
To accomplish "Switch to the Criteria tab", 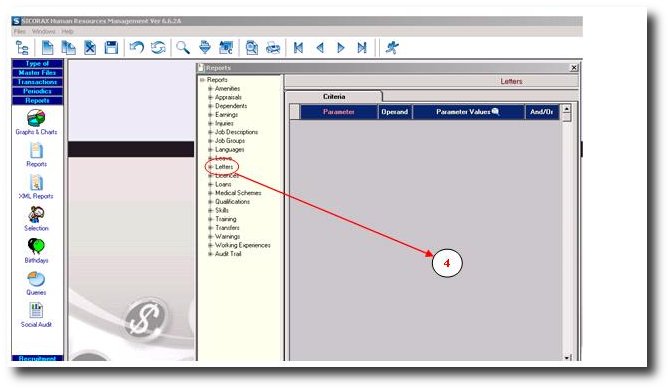I will (334, 97).
